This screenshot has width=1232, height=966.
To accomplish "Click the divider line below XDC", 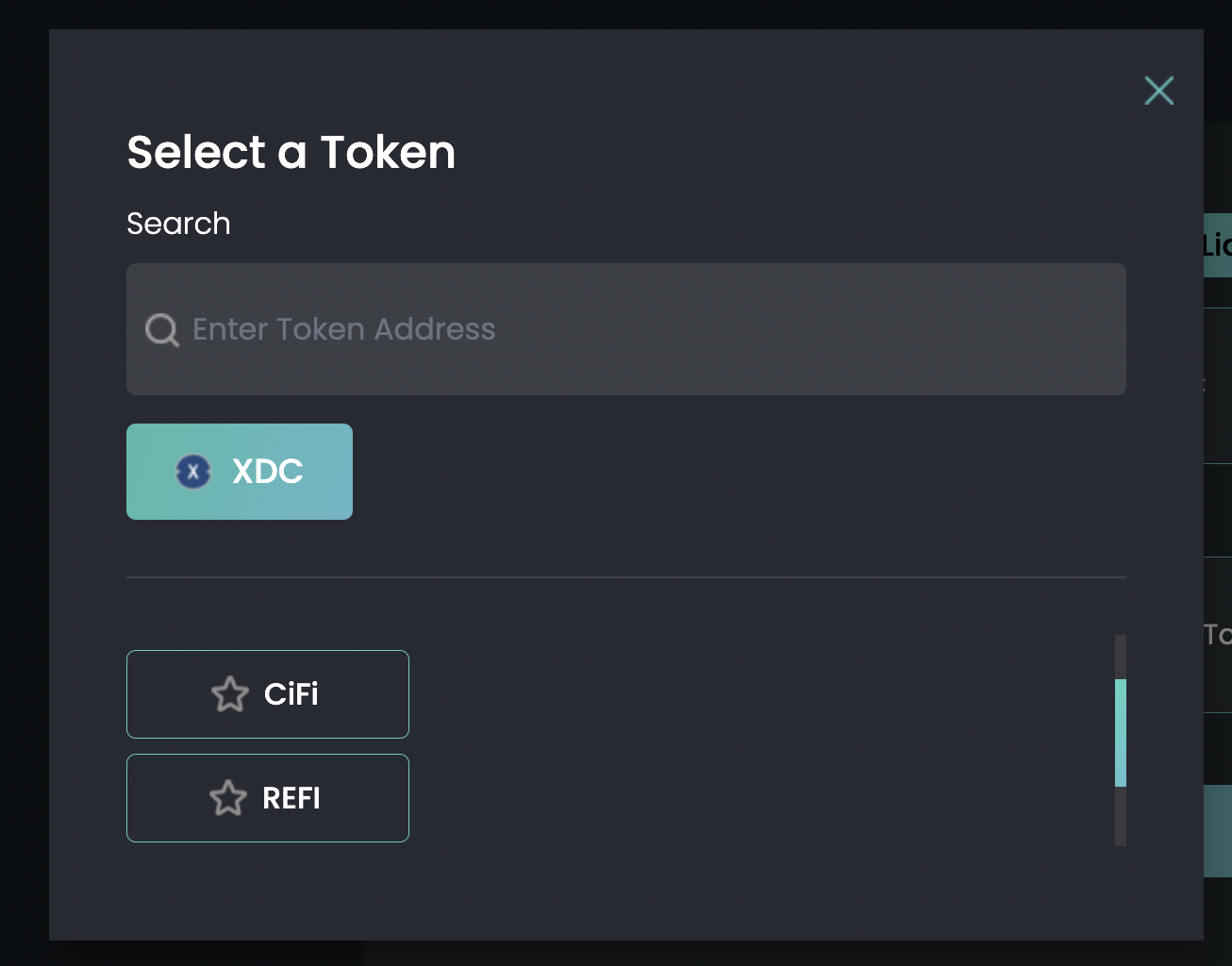I will 626,576.
